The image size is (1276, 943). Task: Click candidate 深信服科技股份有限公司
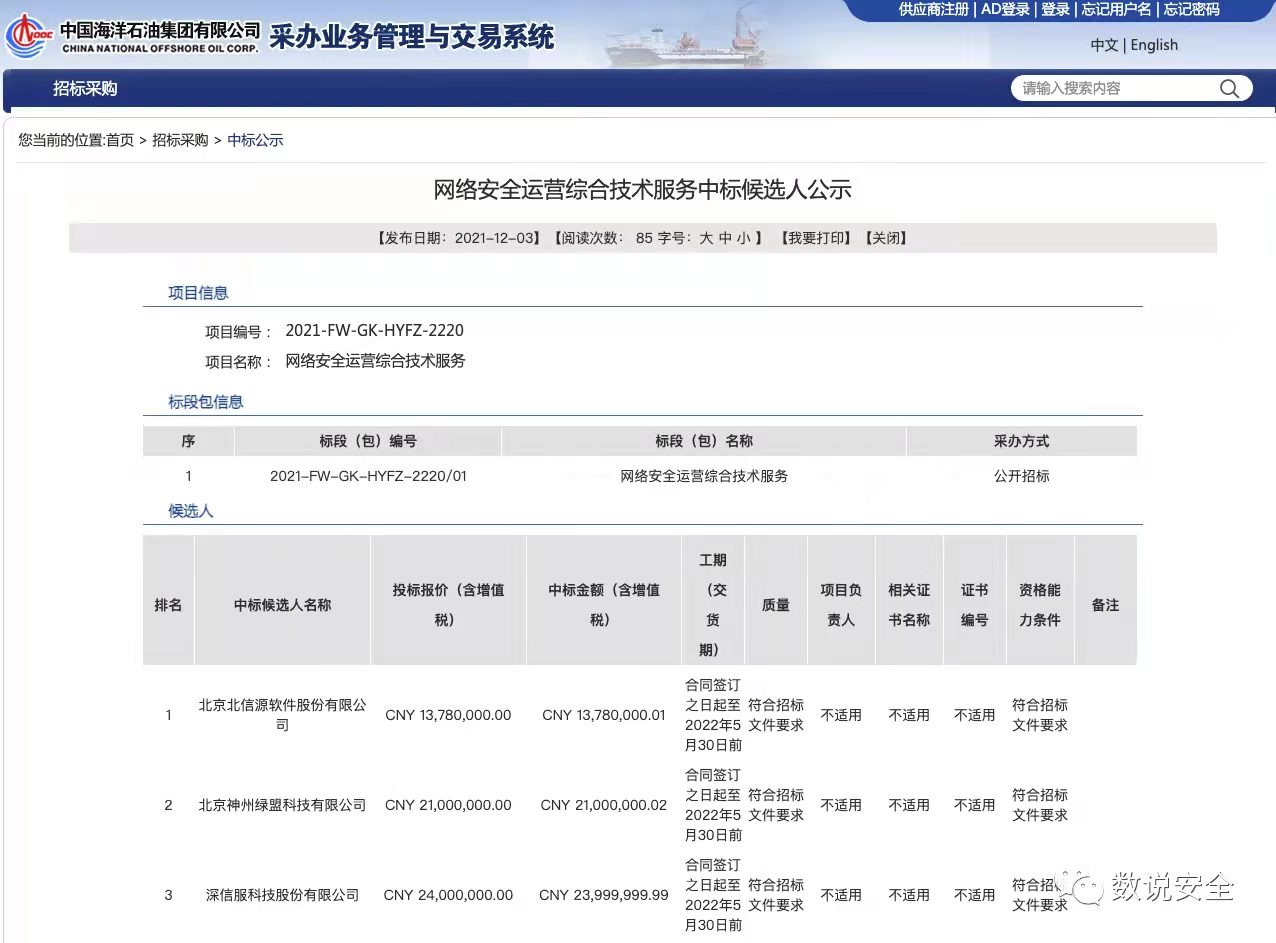click(283, 895)
